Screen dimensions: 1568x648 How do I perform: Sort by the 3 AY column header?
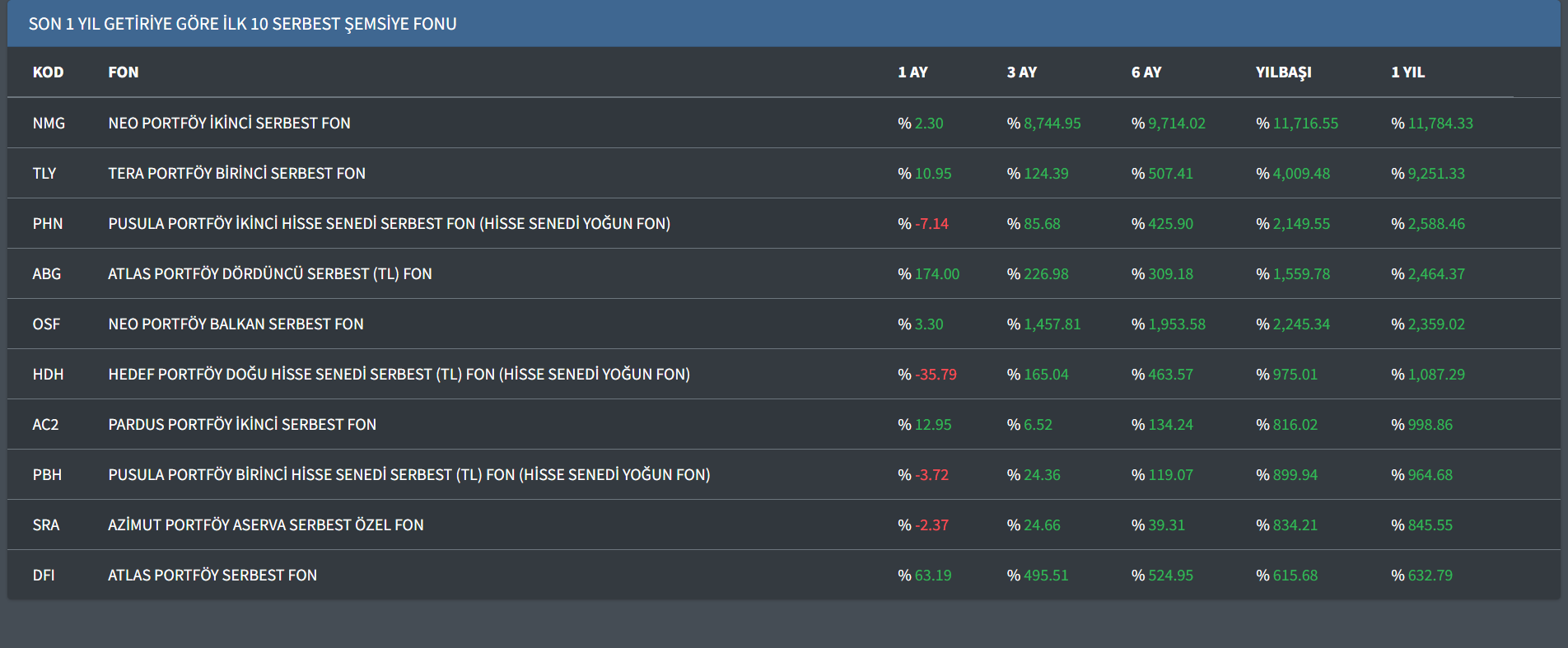[1021, 72]
